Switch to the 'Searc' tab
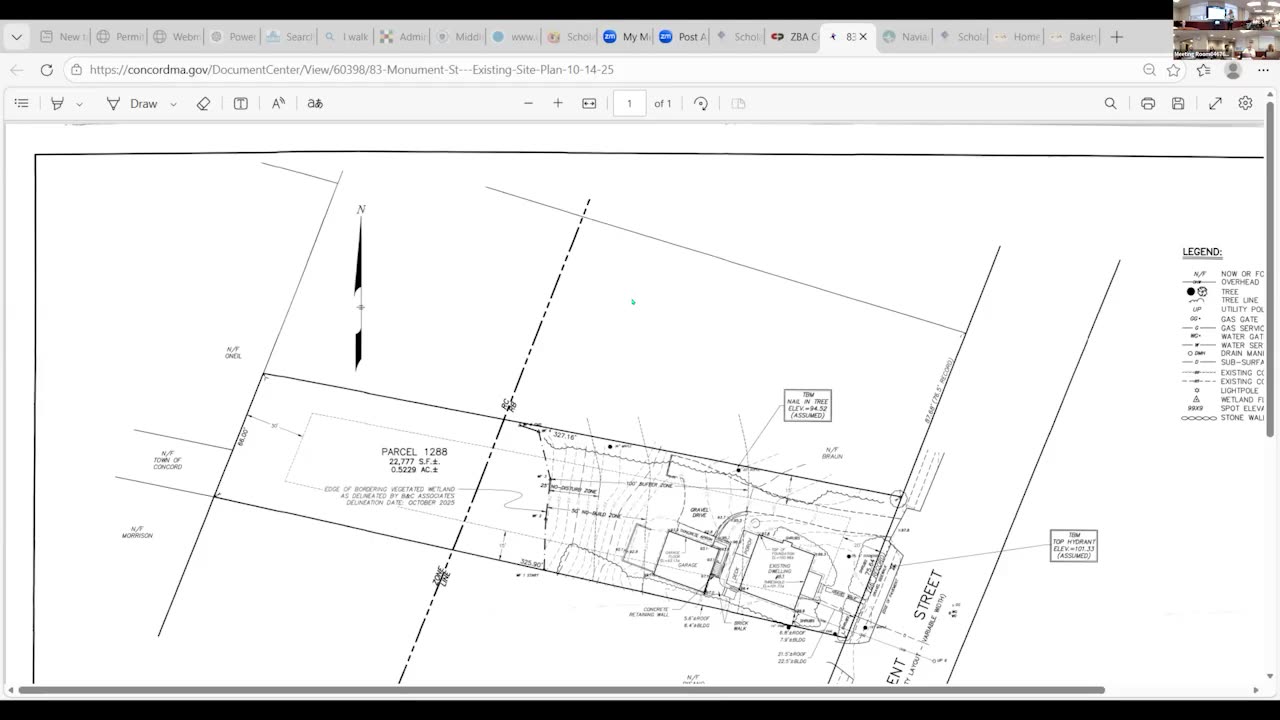 (x=289, y=37)
